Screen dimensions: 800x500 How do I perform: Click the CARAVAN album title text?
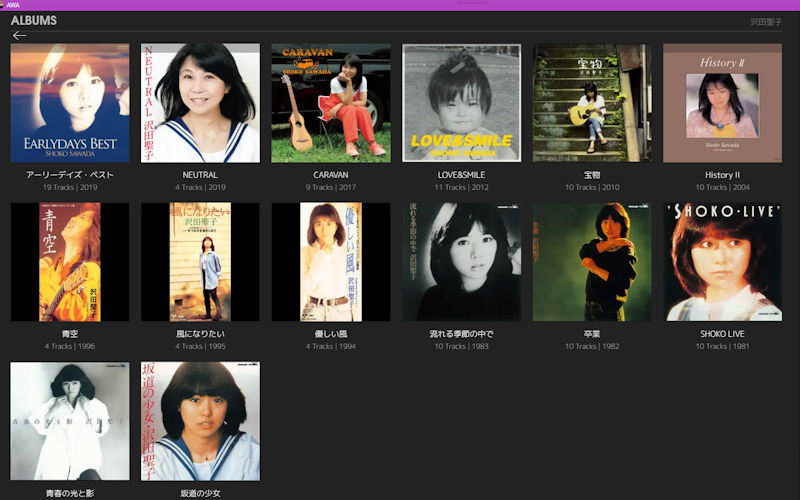[x=331, y=175]
